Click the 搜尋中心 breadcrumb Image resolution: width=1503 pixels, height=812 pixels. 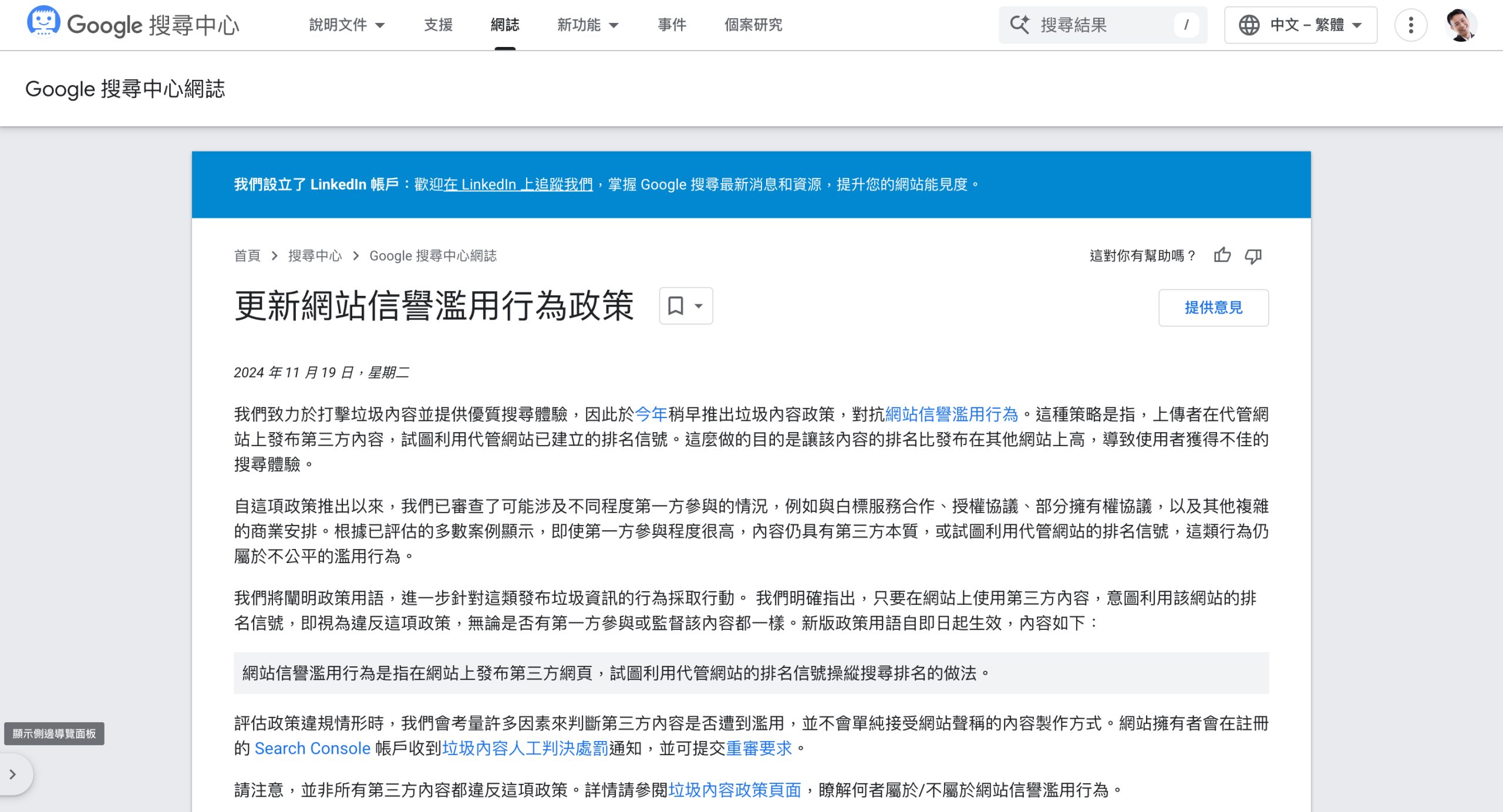click(x=315, y=255)
